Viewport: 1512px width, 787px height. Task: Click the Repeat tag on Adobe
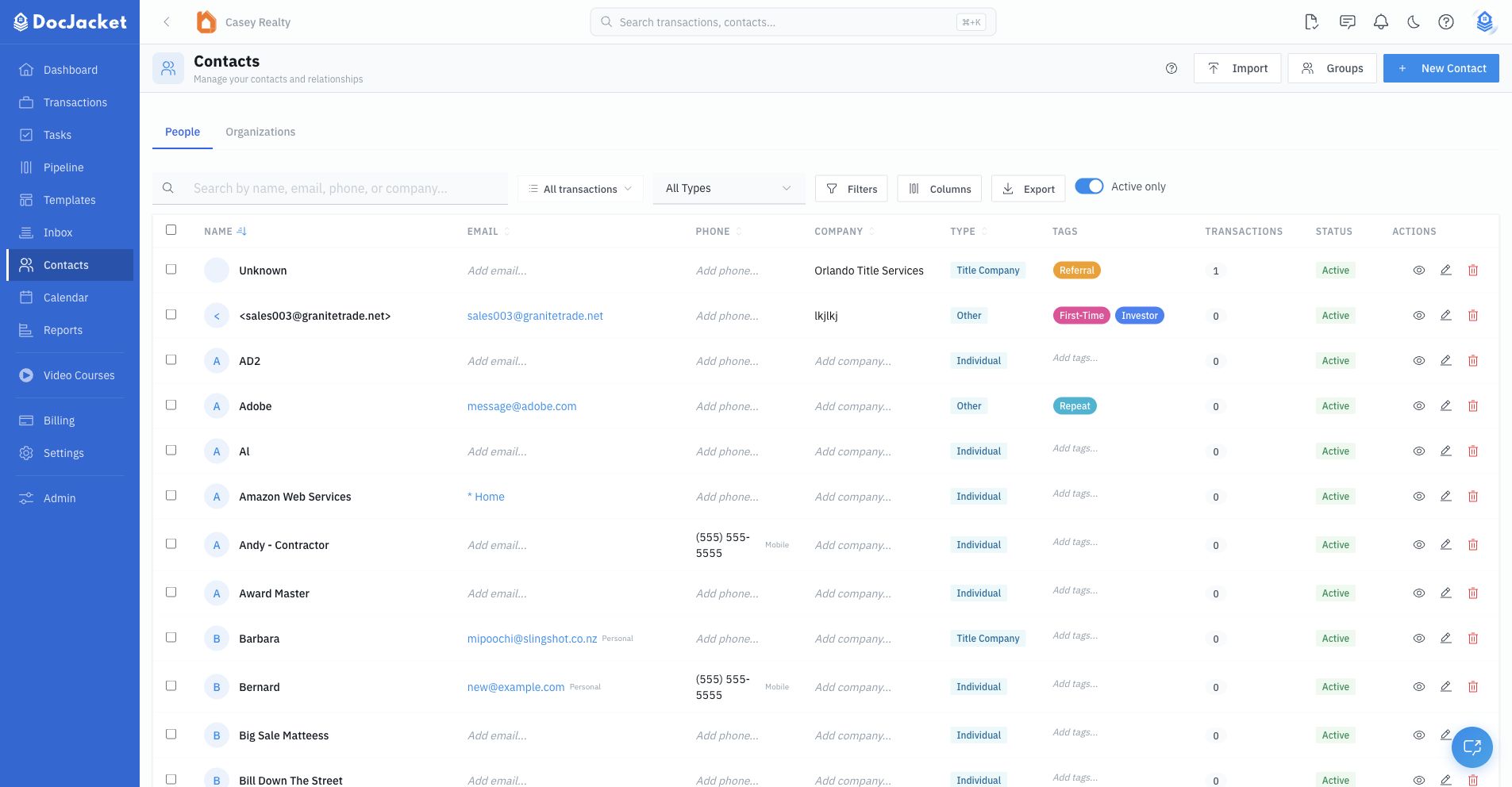pyautogui.click(x=1075, y=406)
